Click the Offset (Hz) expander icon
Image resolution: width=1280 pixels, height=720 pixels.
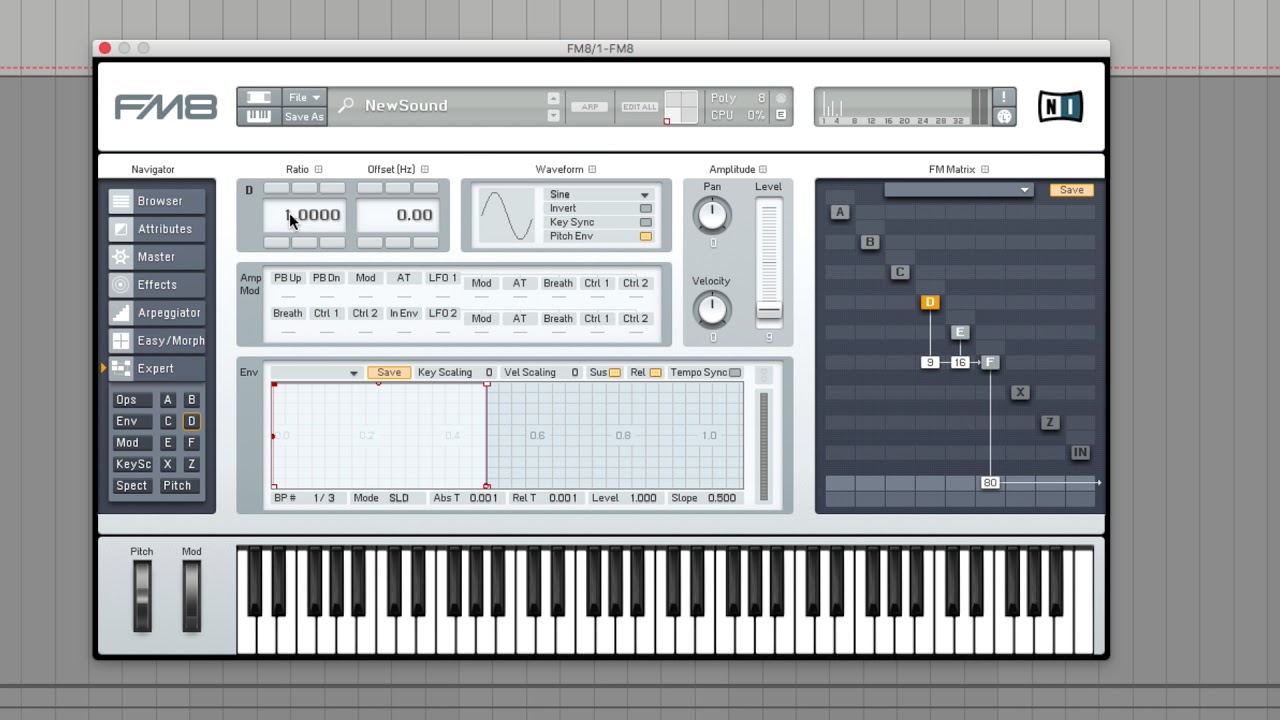click(424, 170)
